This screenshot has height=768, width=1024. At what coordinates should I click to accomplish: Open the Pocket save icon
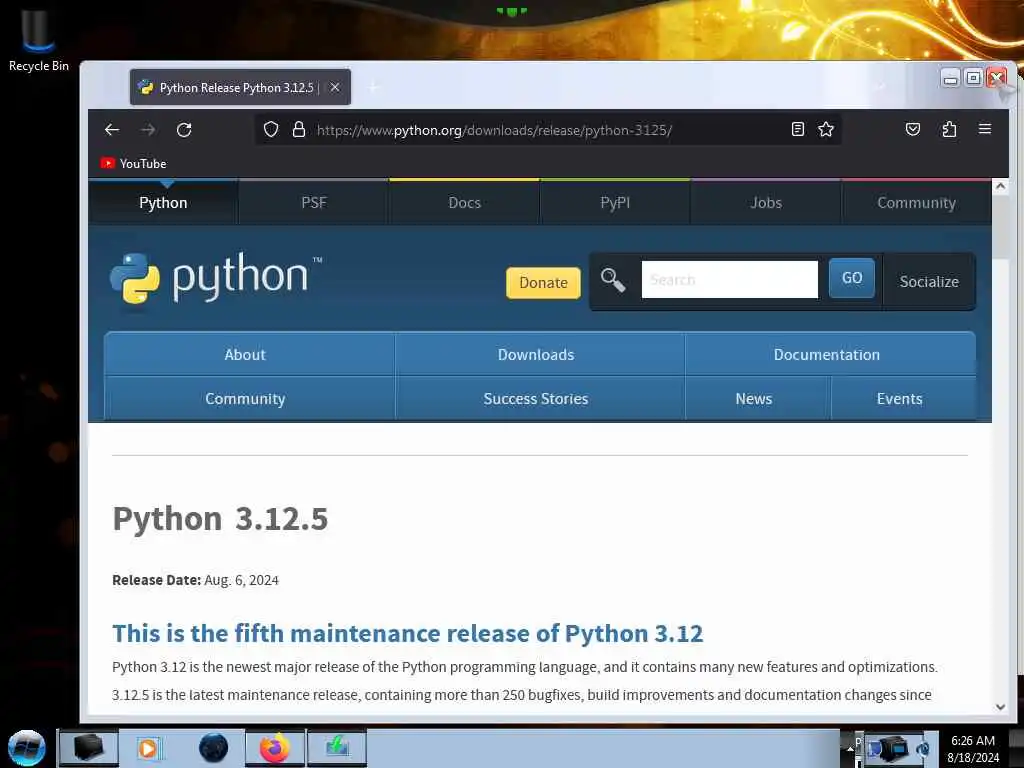[913, 129]
